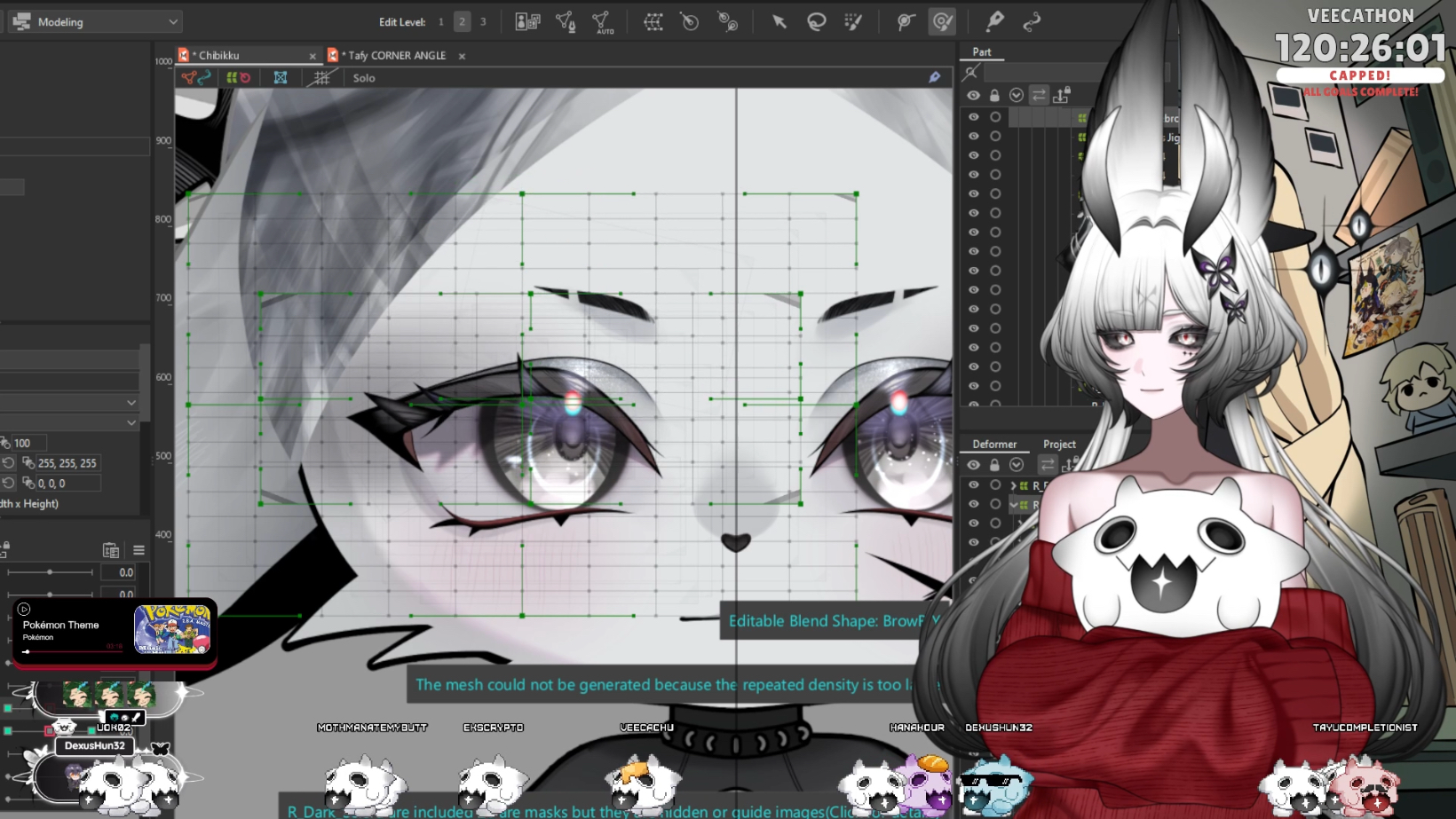The height and width of the screenshot is (819, 1456).
Task: Select the Part panel tab
Action: click(x=981, y=52)
